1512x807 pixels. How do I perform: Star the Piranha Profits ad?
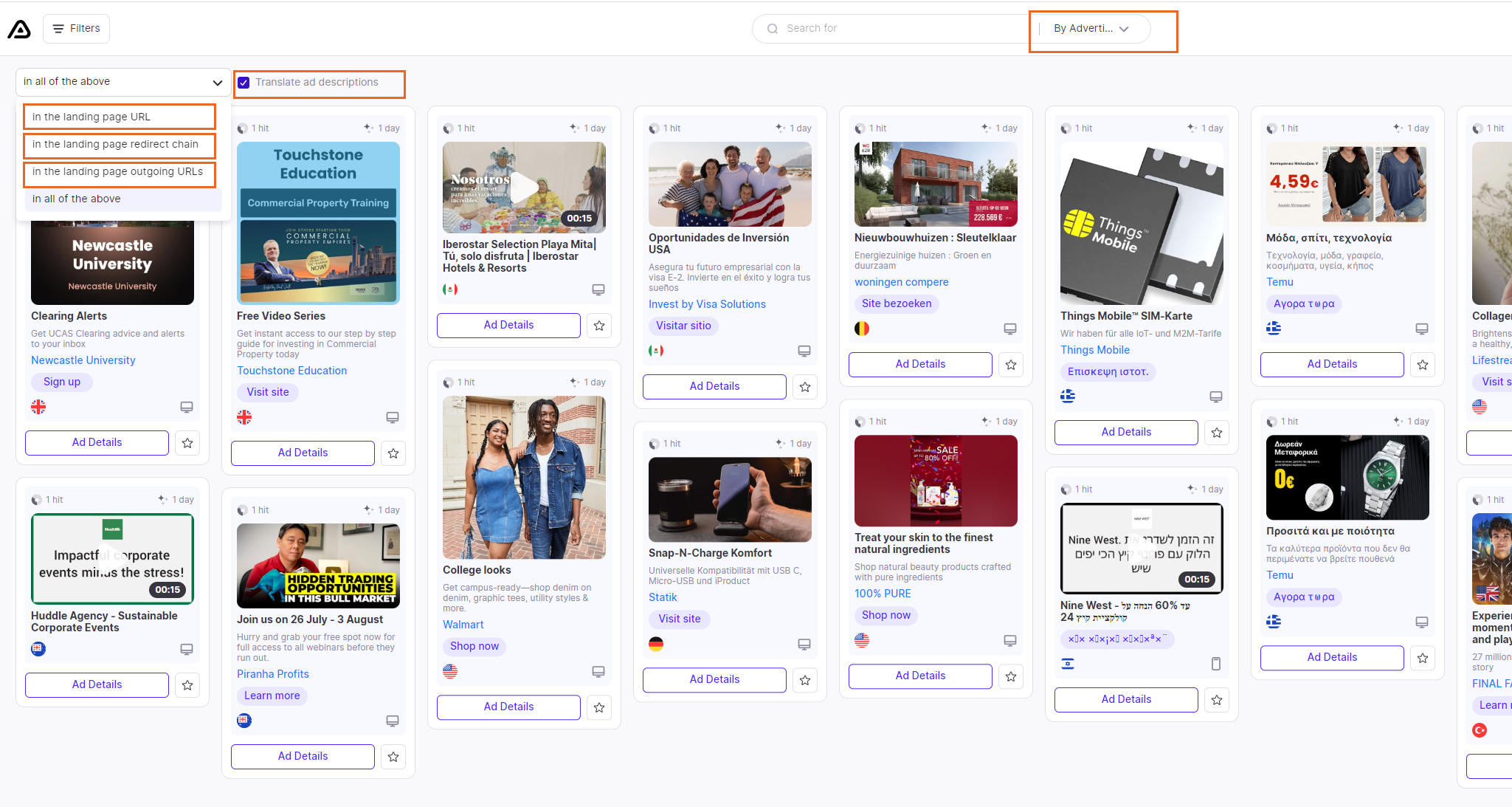(x=393, y=757)
